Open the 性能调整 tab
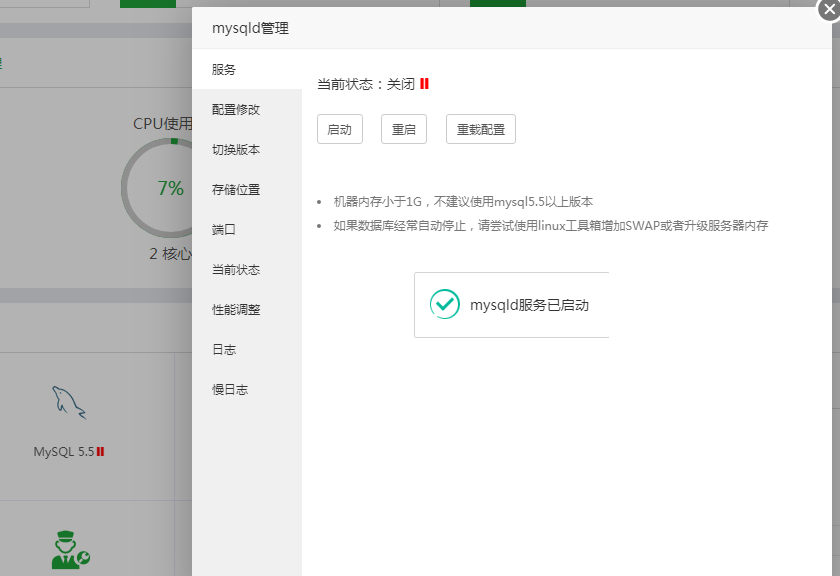840x576 pixels. click(x=247, y=309)
